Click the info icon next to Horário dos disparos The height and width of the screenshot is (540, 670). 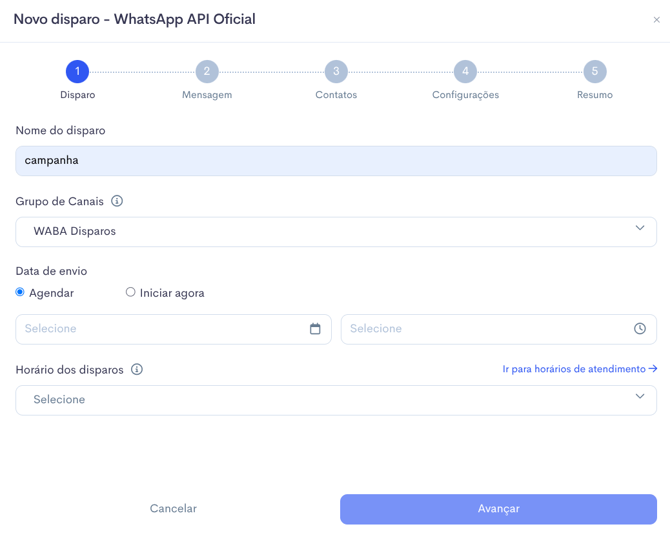(137, 369)
